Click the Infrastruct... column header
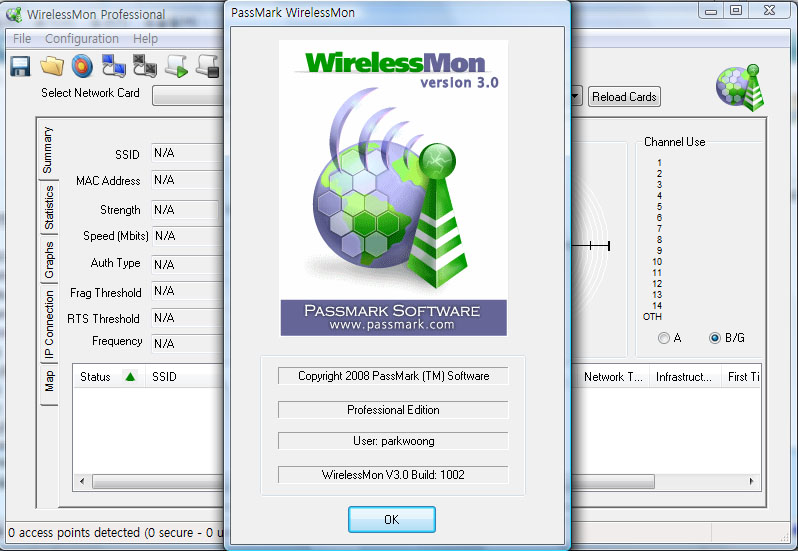Image resolution: width=798 pixels, height=551 pixels. 685,376
